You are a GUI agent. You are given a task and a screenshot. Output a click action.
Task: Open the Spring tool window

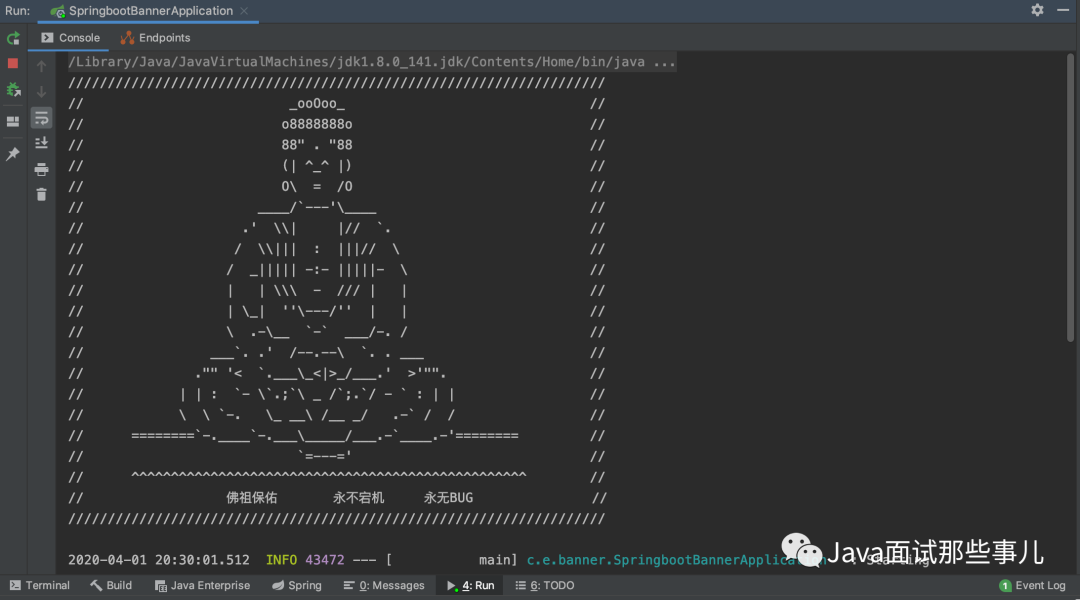pyautogui.click(x=297, y=586)
